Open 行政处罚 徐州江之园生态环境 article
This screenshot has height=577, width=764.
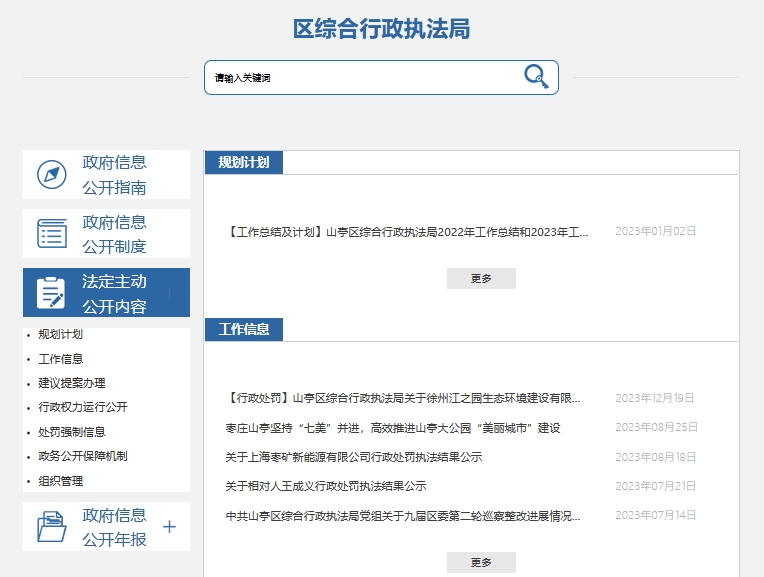coord(403,399)
